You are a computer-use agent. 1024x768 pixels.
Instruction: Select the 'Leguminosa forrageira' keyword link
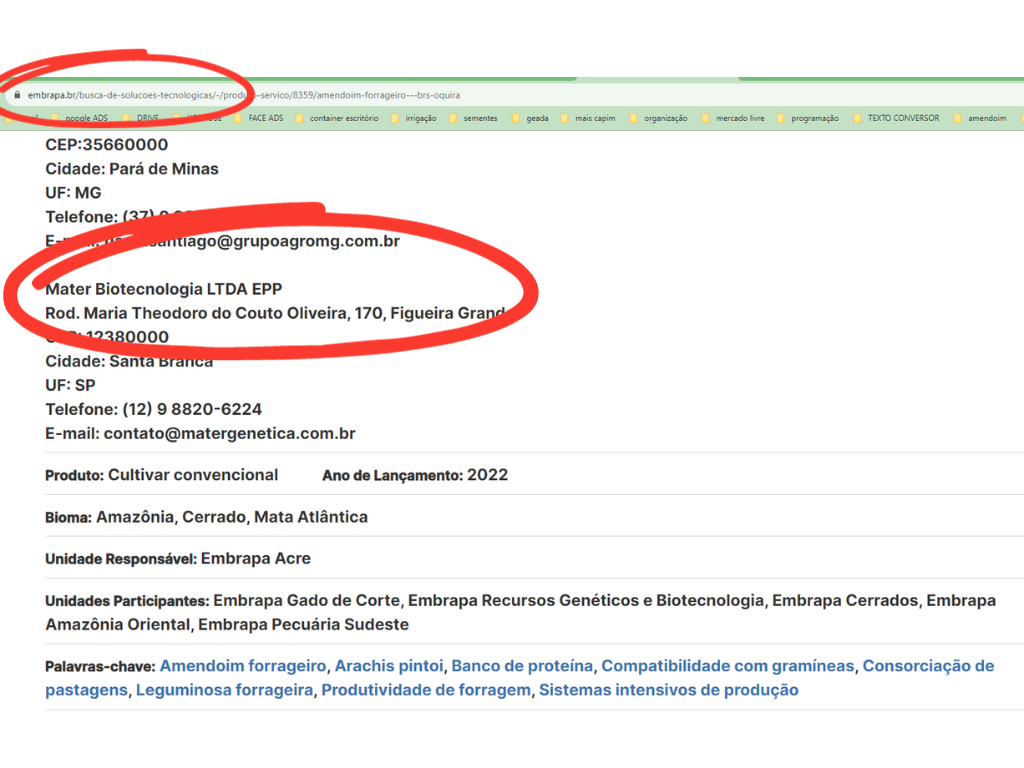click(224, 690)
